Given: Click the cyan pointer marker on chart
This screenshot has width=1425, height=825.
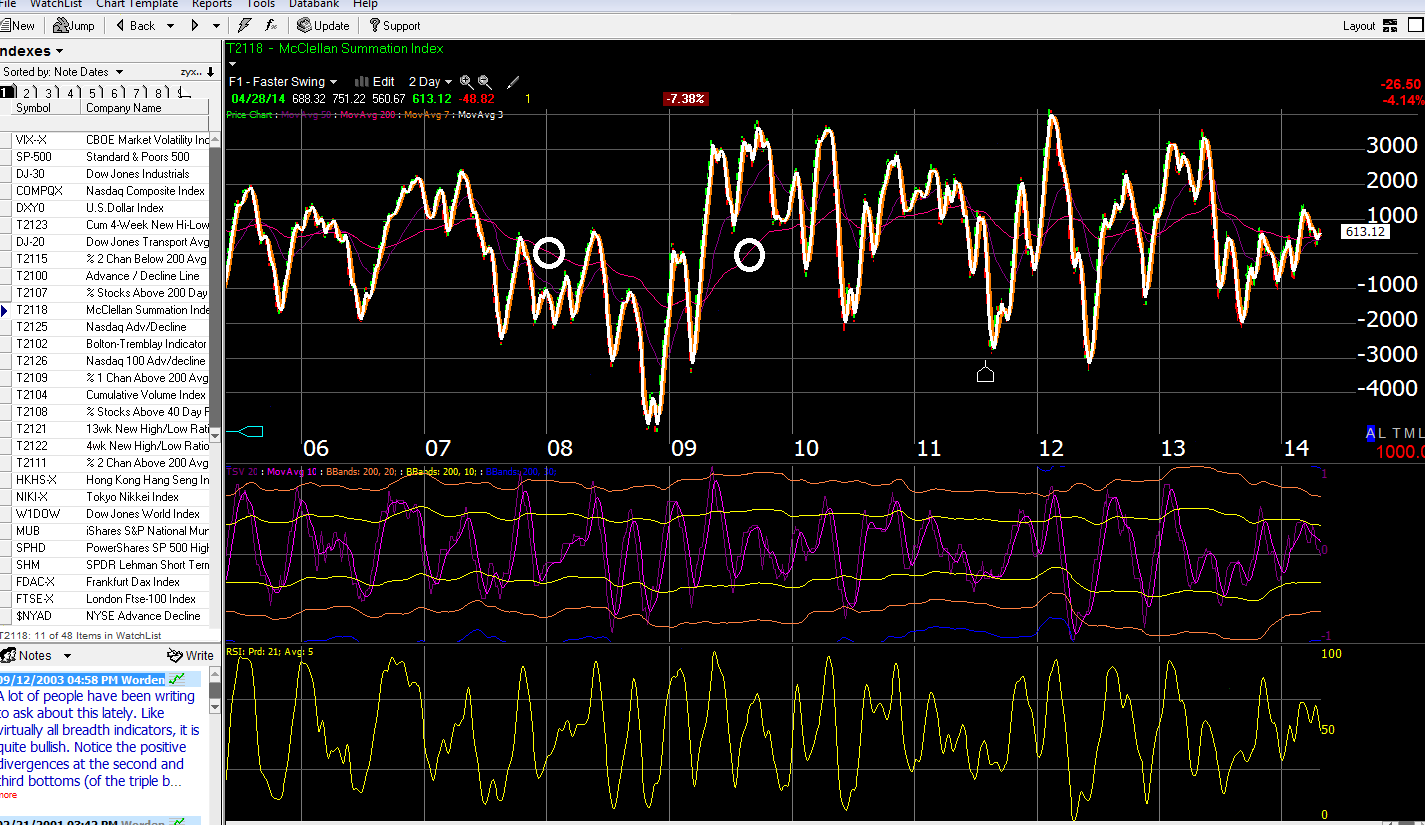Looking at the screenshot, I should (251, 431).
